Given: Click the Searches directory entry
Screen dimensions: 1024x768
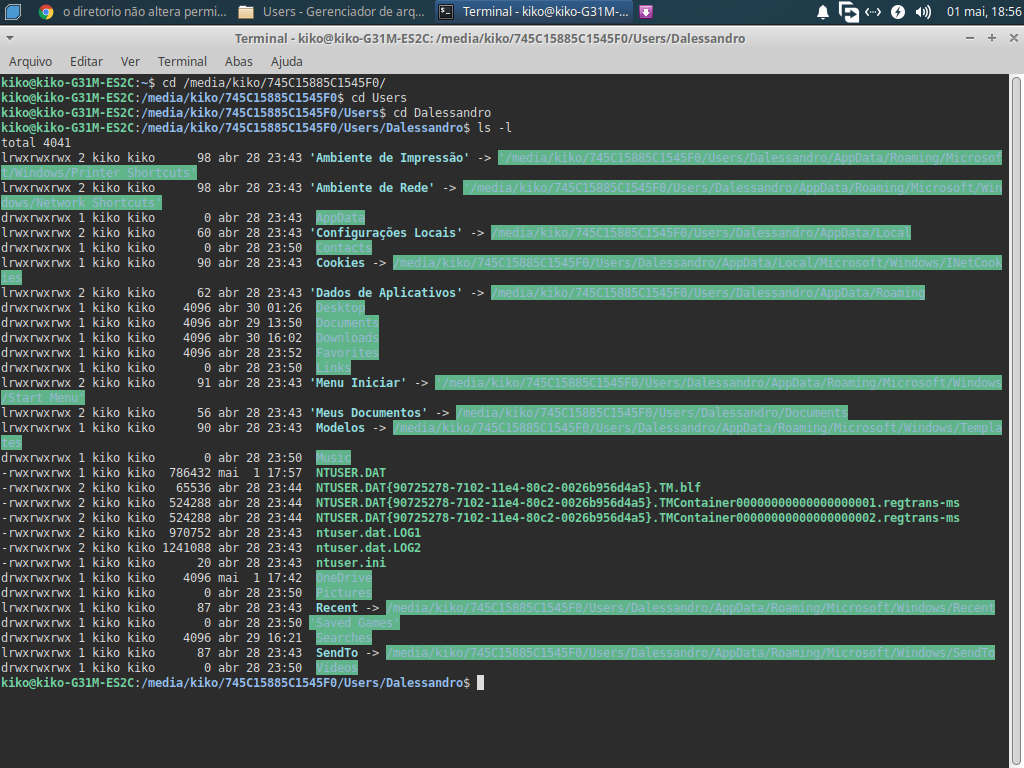Looking at the screenshot, I should (x=344, y=638).
